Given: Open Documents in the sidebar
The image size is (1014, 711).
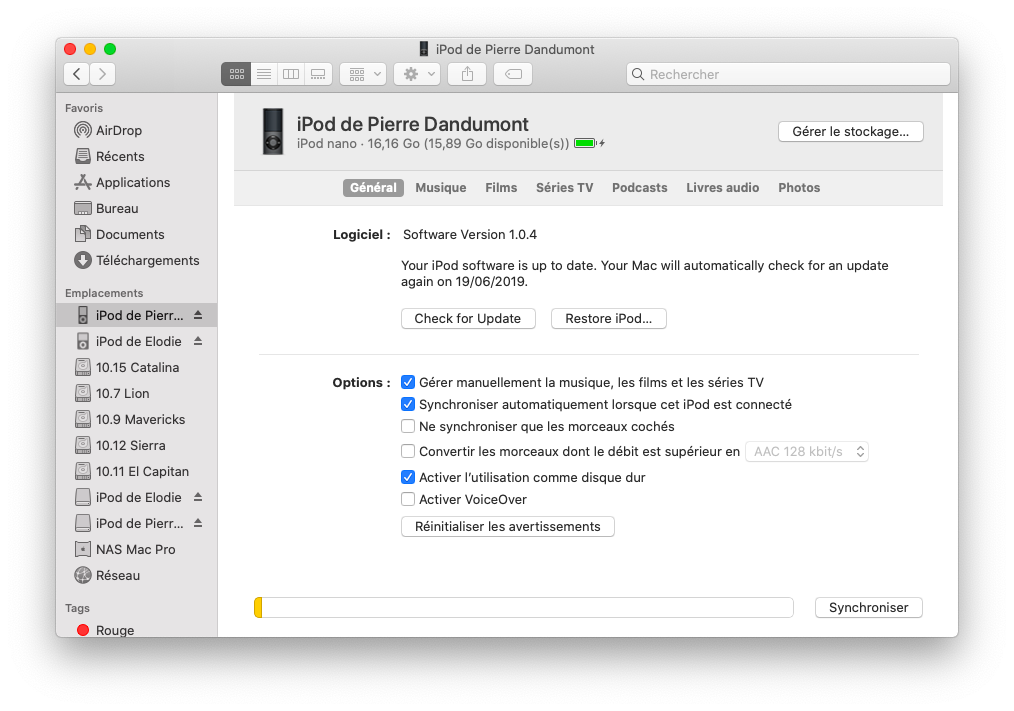Looking at the screenshot, I should pyautogui.click(x=136, y=234).
